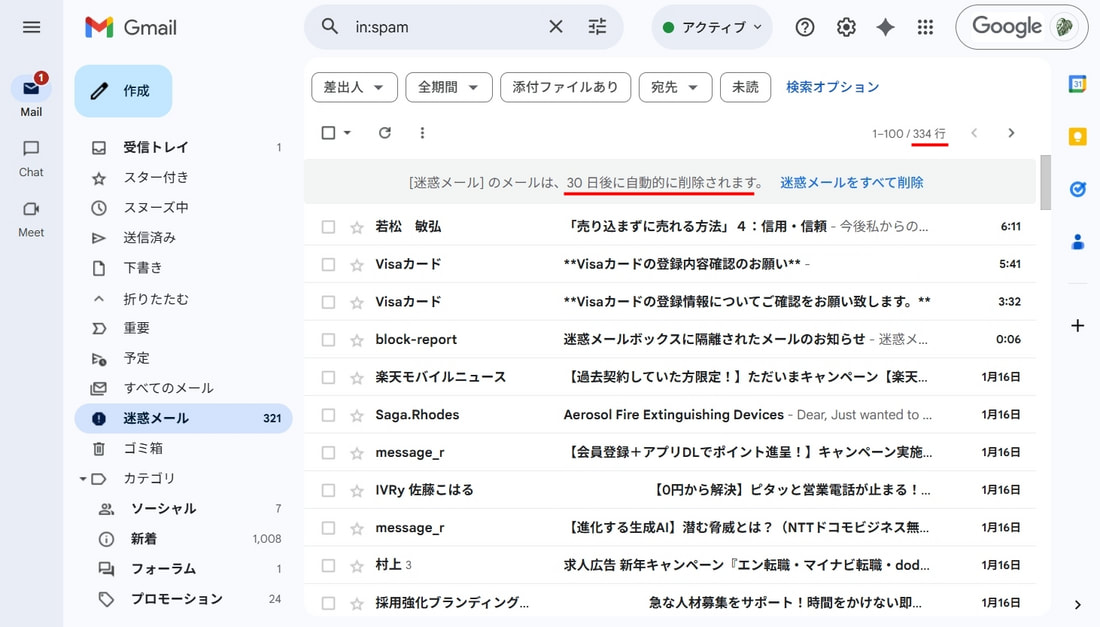The image size is (1100, 627).
Task: Open the Gemini sparkle icon in header
Action: click(885, 27)
